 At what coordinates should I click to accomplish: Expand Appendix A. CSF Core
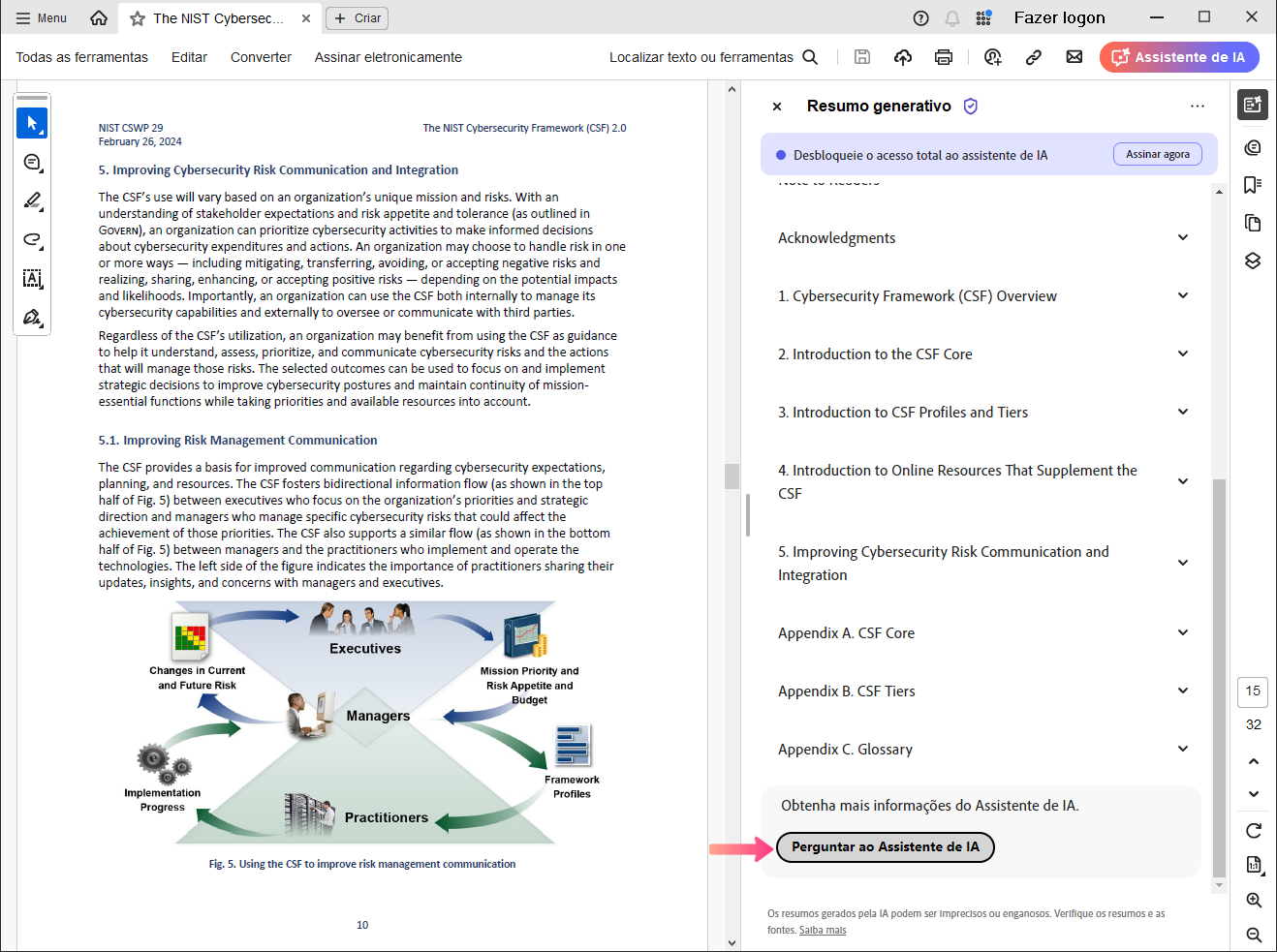tap(1183, 632)
